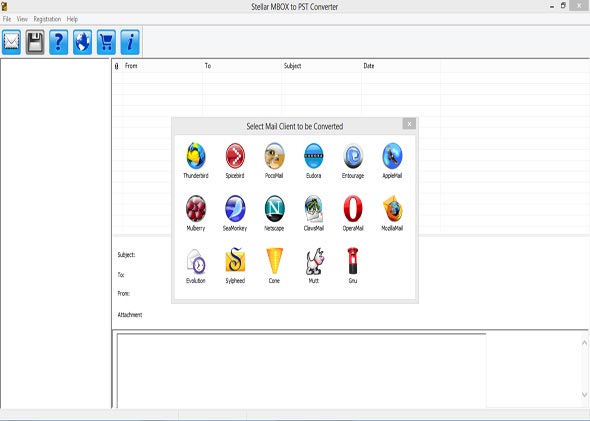The height and width of the screenshot is (421, 590).
Task: Select the Eudora mail client
Action: click(x=314, y=156)
